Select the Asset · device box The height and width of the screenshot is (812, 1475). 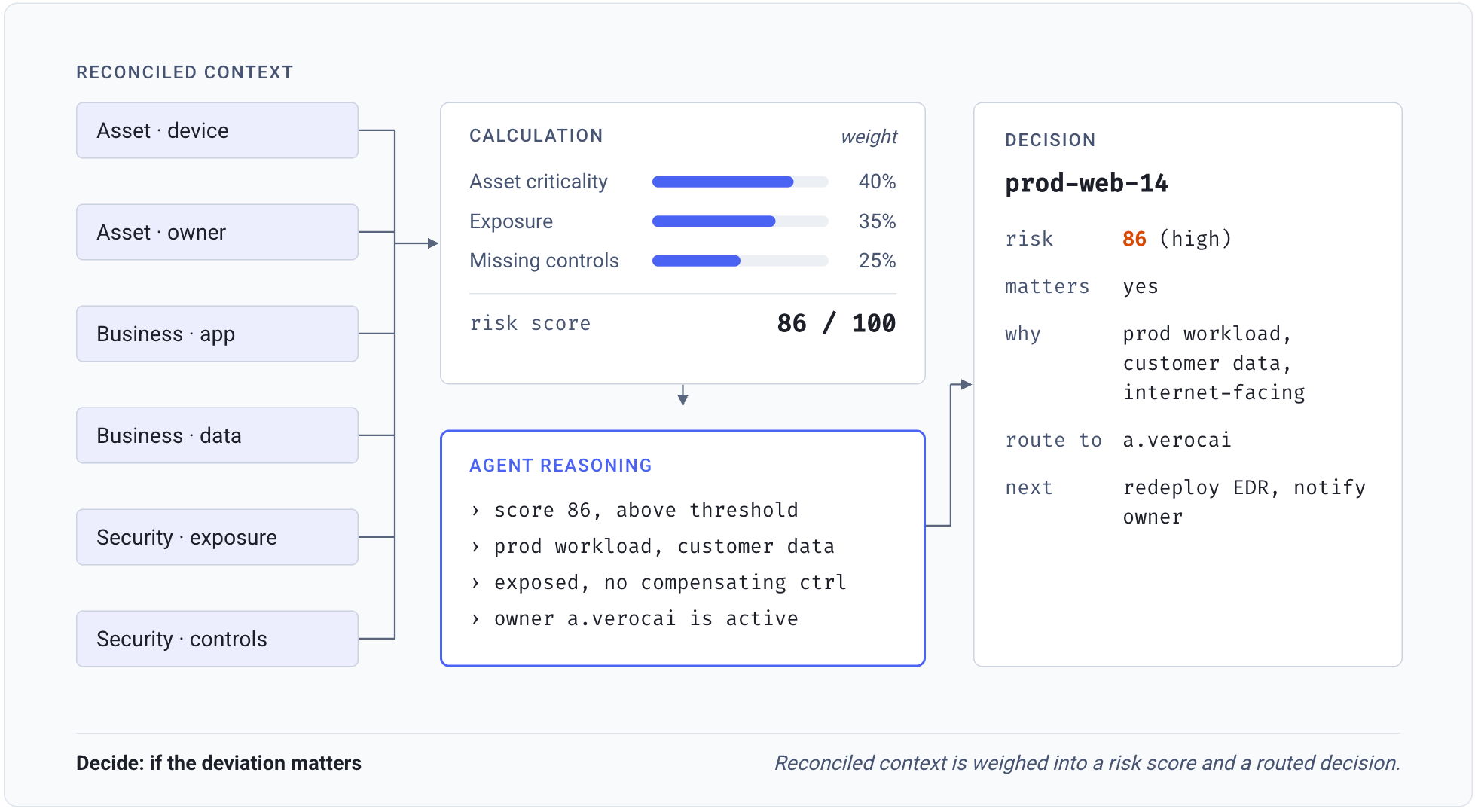click(217, 130)
